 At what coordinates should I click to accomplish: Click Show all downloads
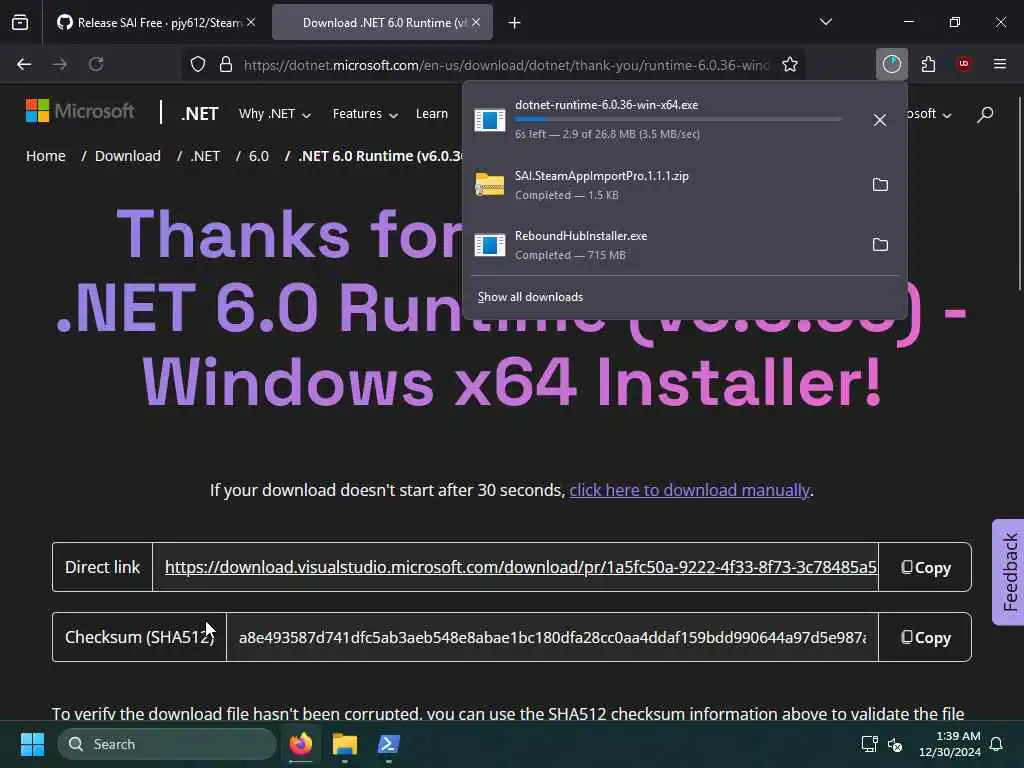(x=530, y=297)
